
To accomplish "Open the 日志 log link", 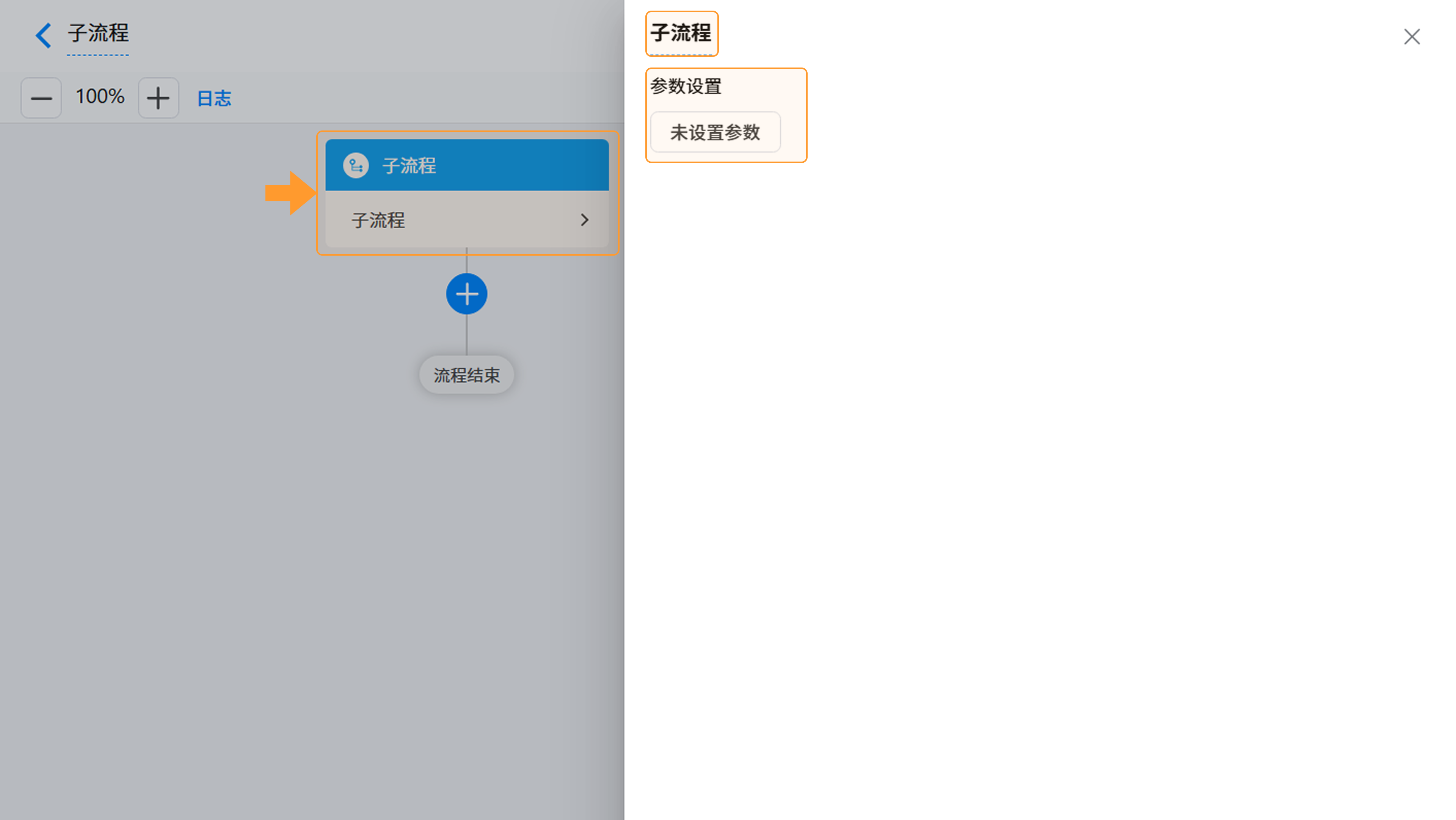I will [214, 98].
